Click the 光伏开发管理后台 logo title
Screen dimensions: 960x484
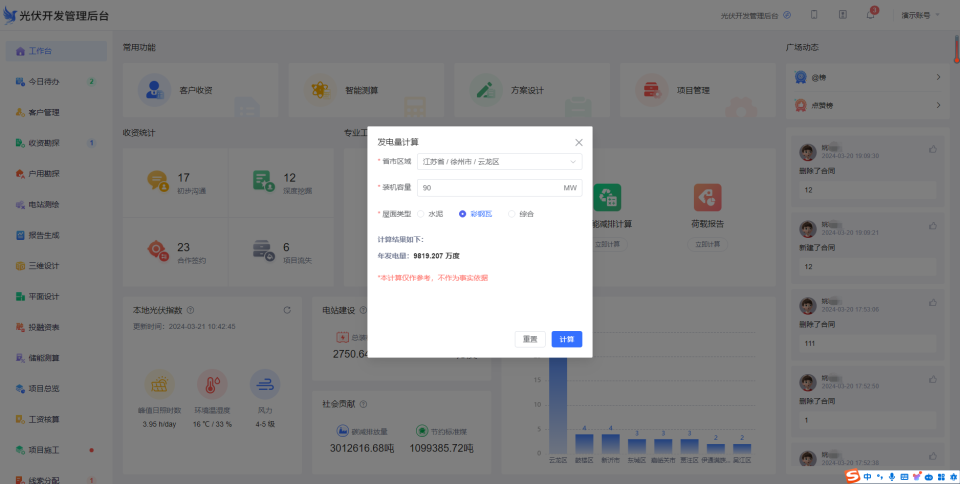click(64, 16)
